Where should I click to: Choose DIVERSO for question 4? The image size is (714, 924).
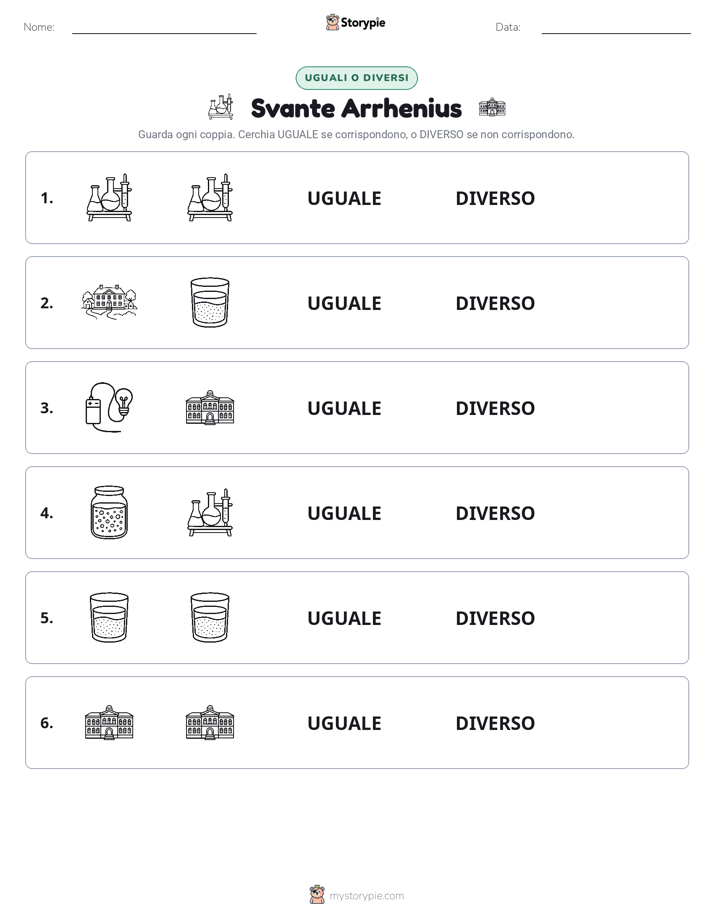[x=495, y=513]
